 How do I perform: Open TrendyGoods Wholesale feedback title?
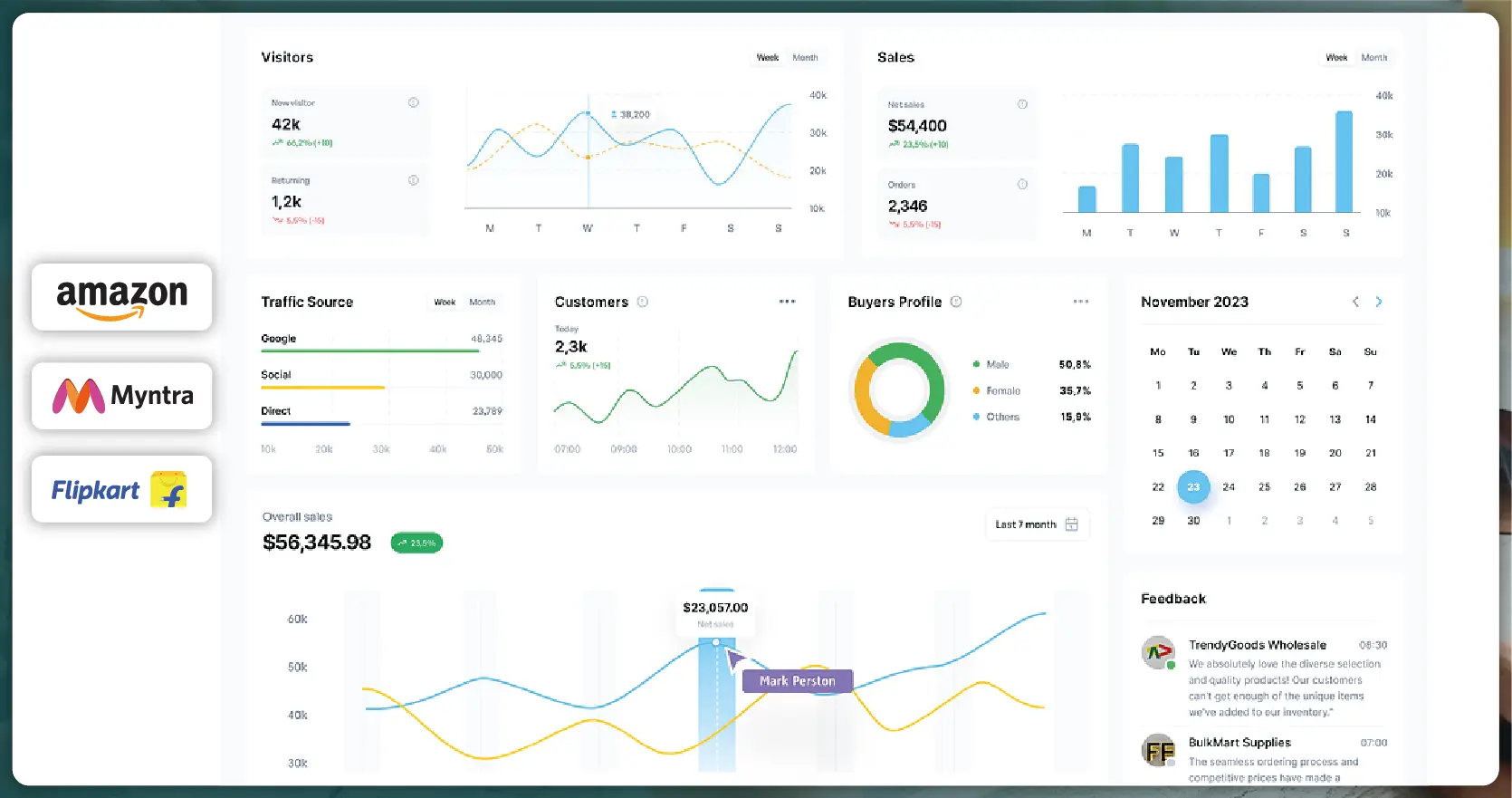pyautogui.click(x=1258, y=645)
